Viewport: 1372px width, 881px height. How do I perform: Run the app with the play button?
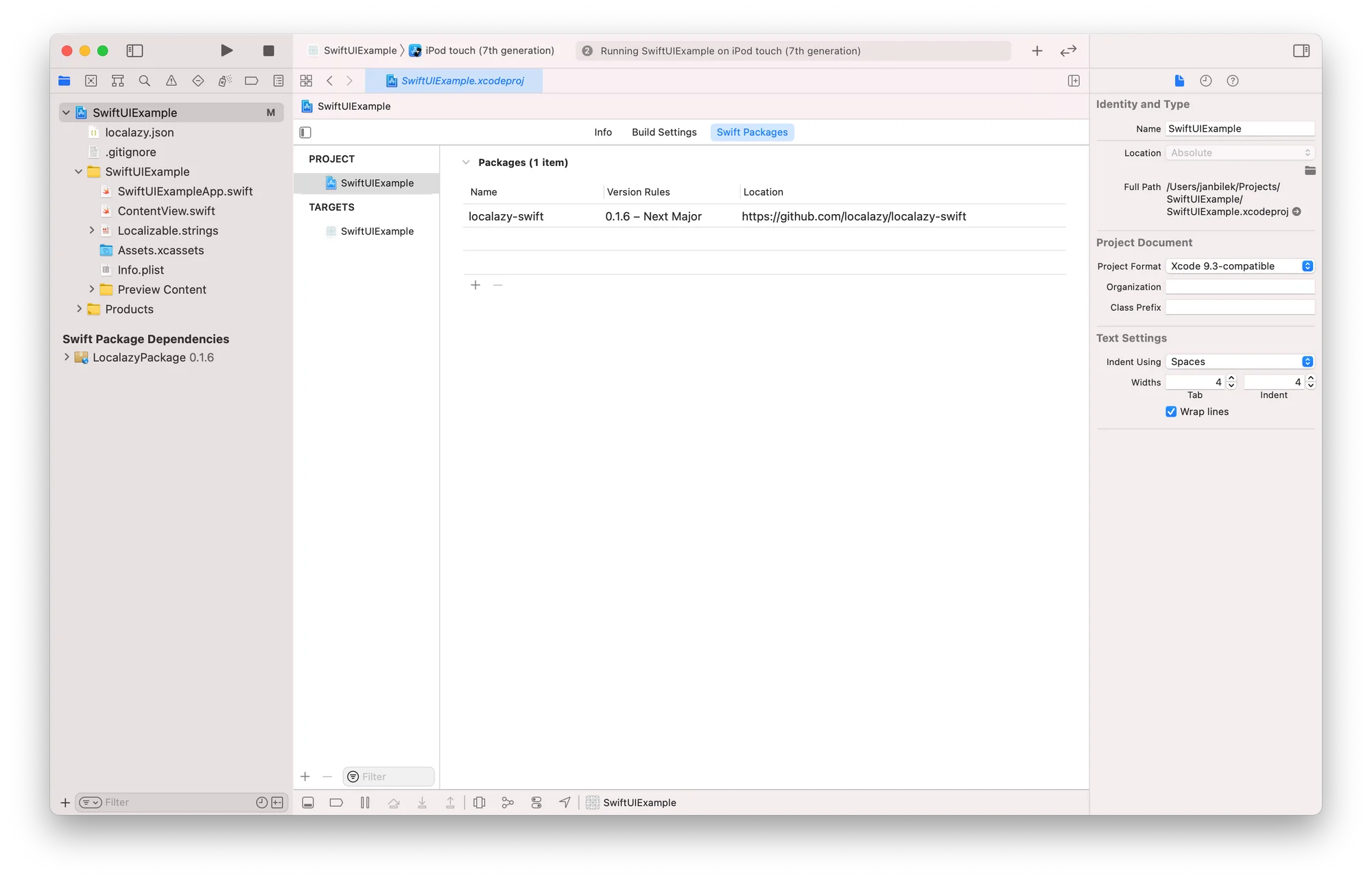click(x=226, y=50)
